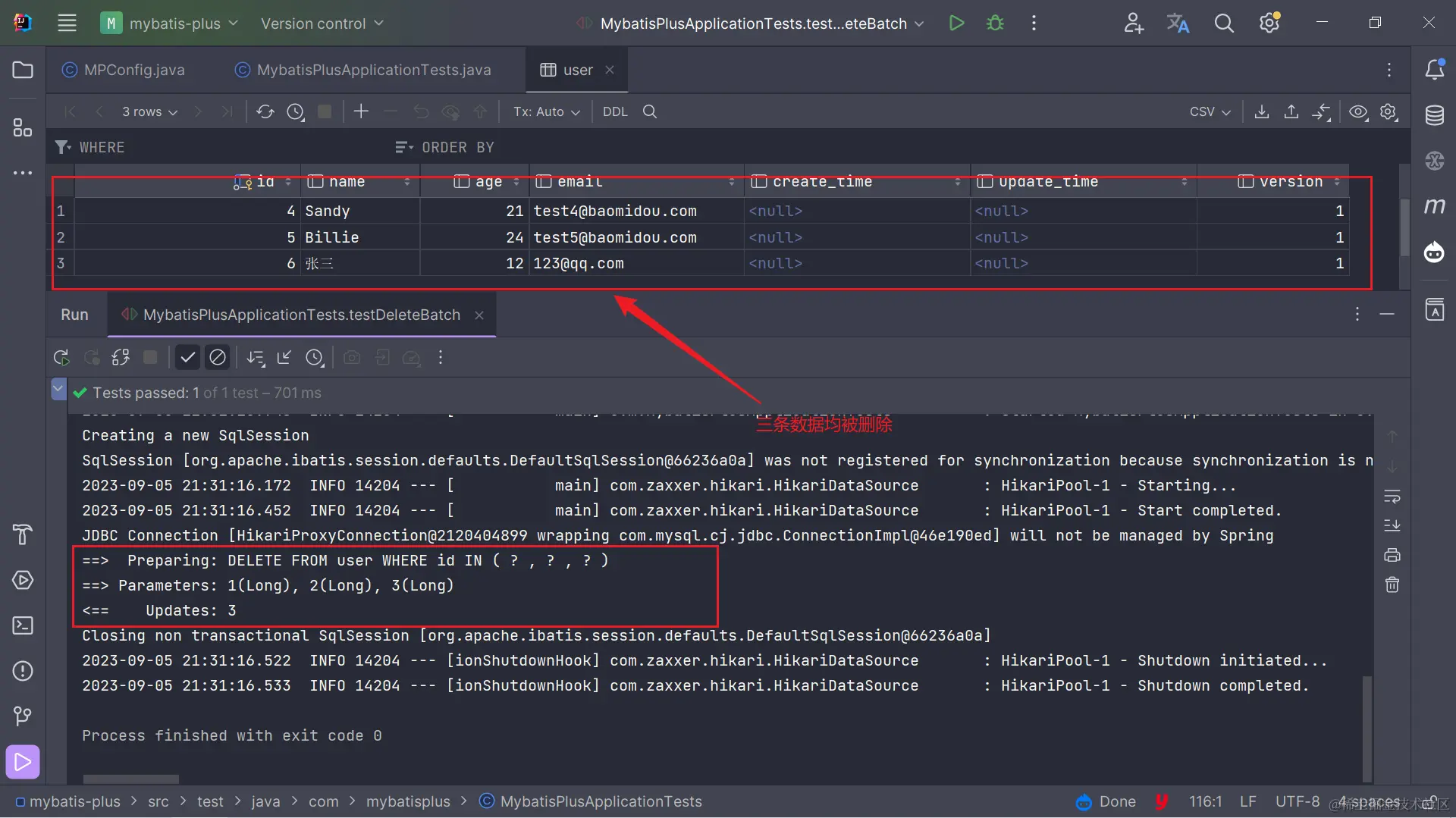The height and width of the screenshot is (818, 1456).
Task: Switch to MybatisPlusApplicationTests.java editor tab
Action: tap(363, 70)
